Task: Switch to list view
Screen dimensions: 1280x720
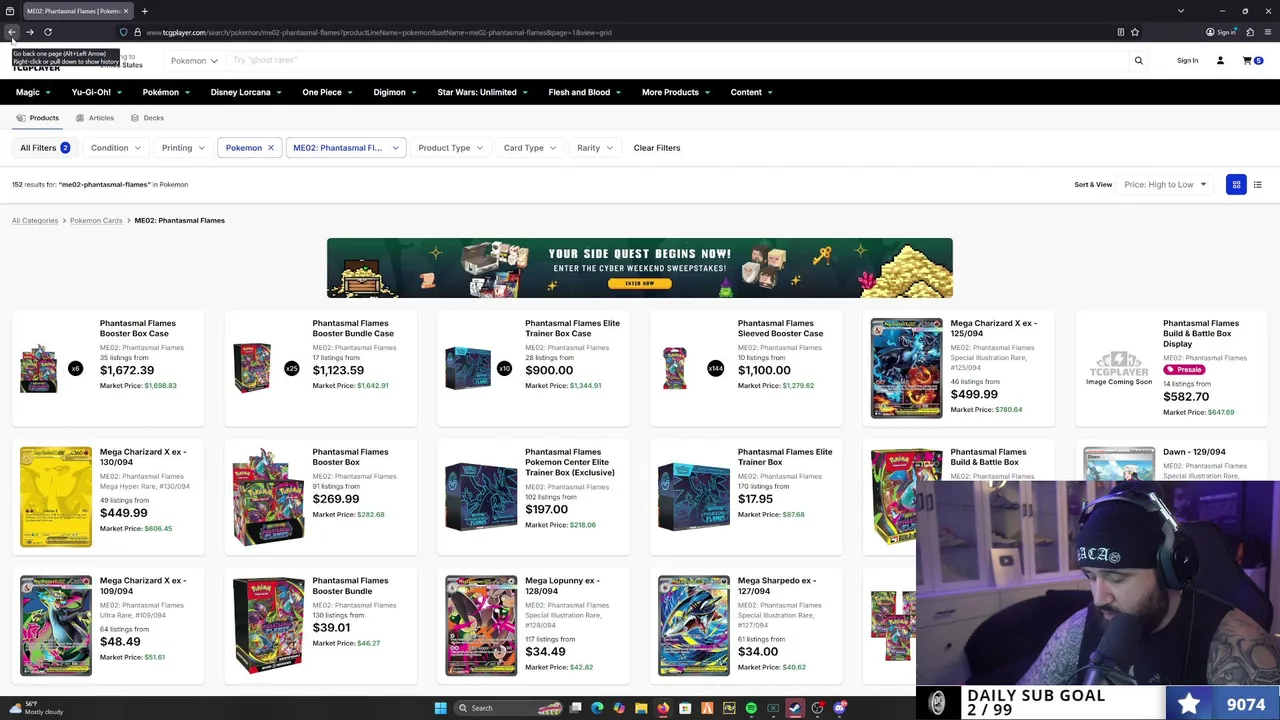Action: 1257,184
